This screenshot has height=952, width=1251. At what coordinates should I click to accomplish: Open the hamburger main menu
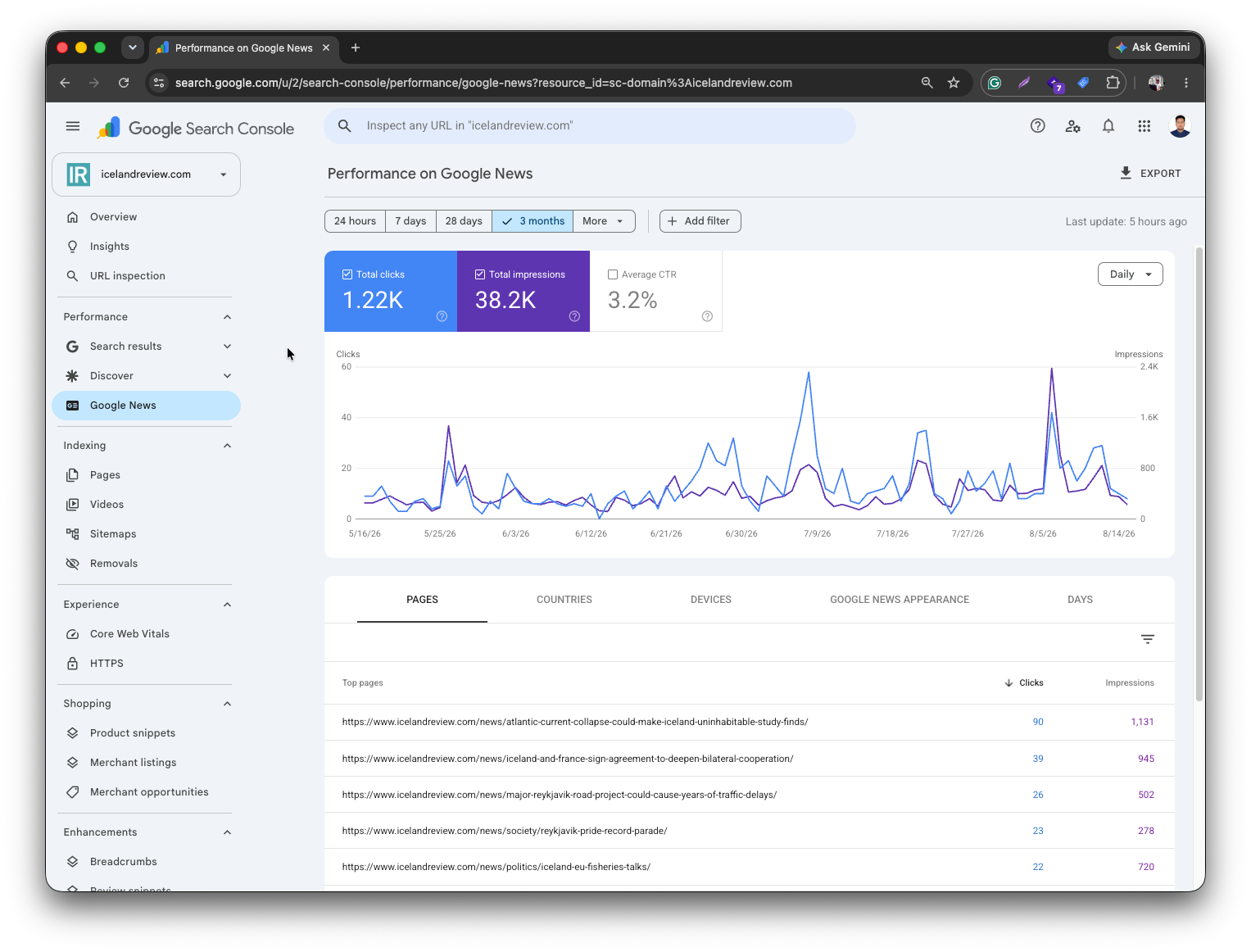click(73, 126)
